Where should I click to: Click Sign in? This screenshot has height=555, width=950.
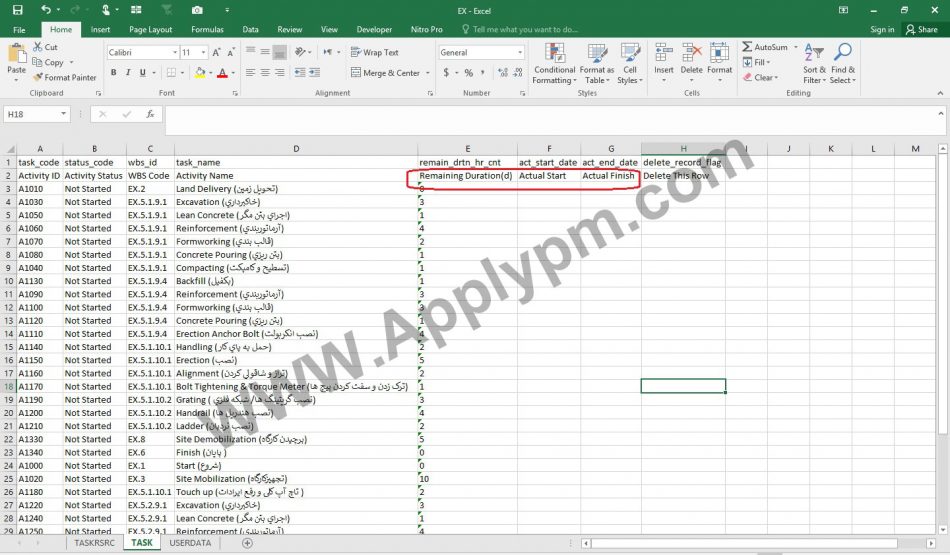click(882, 29)
